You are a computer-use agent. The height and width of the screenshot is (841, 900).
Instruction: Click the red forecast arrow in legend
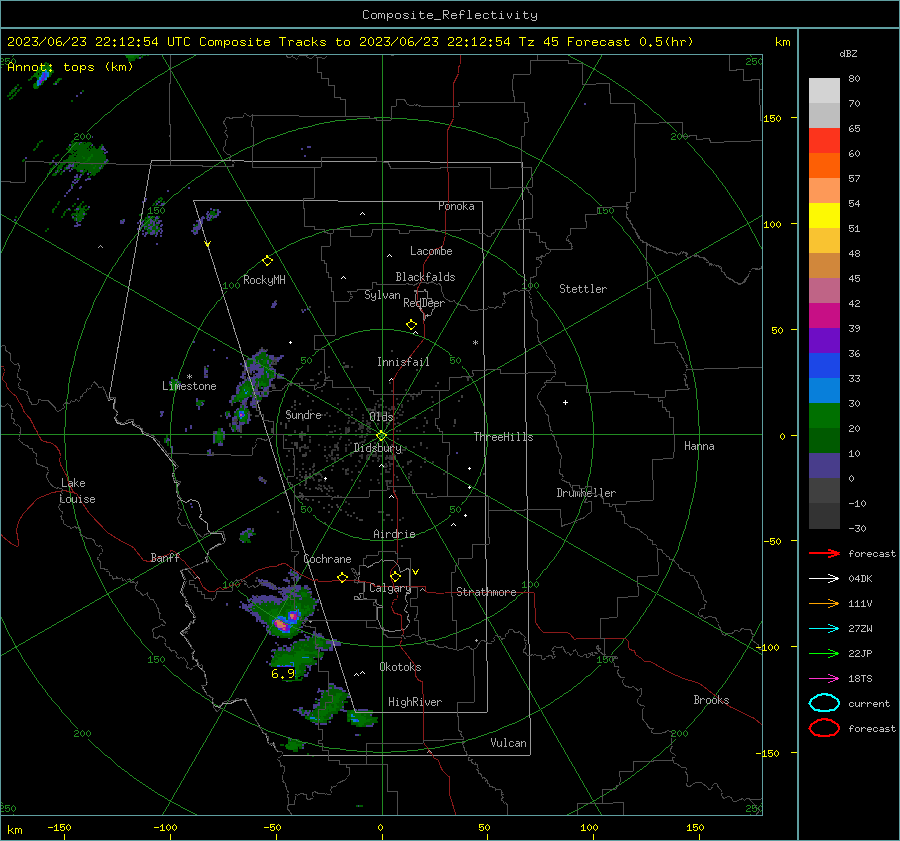click(x=824, y=553)
